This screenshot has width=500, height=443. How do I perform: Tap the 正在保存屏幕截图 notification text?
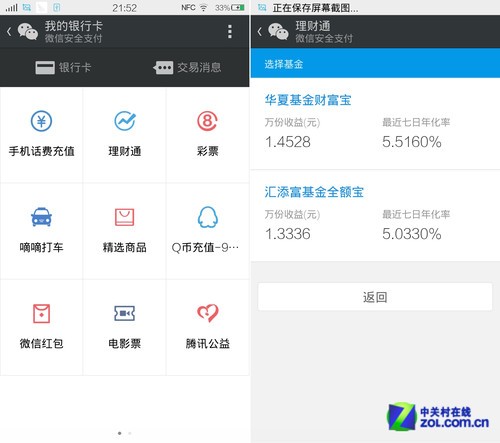coord(315,8)
